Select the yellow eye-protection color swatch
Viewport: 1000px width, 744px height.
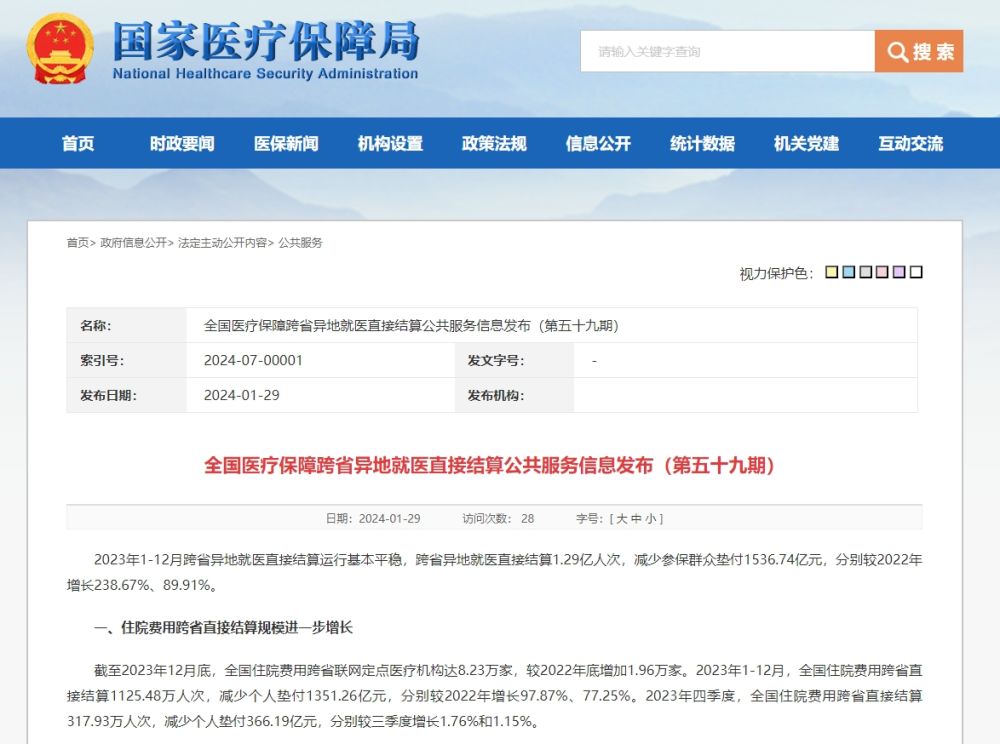pos(832,272)
